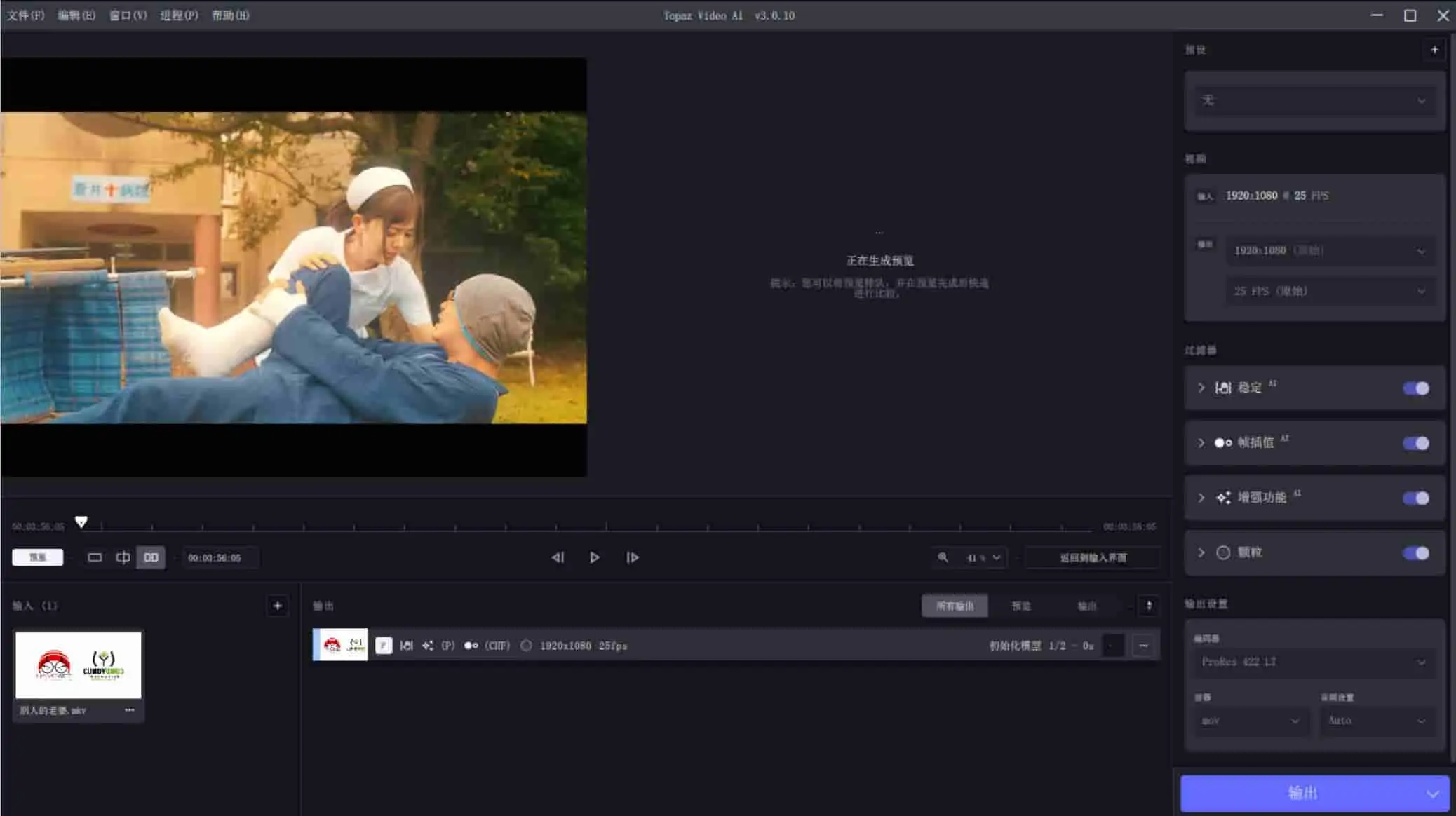Viewport: 1456px width, 816px height.
Task: Toggle off the 稳定 stabilization filter
Action: pos(1415,388)
